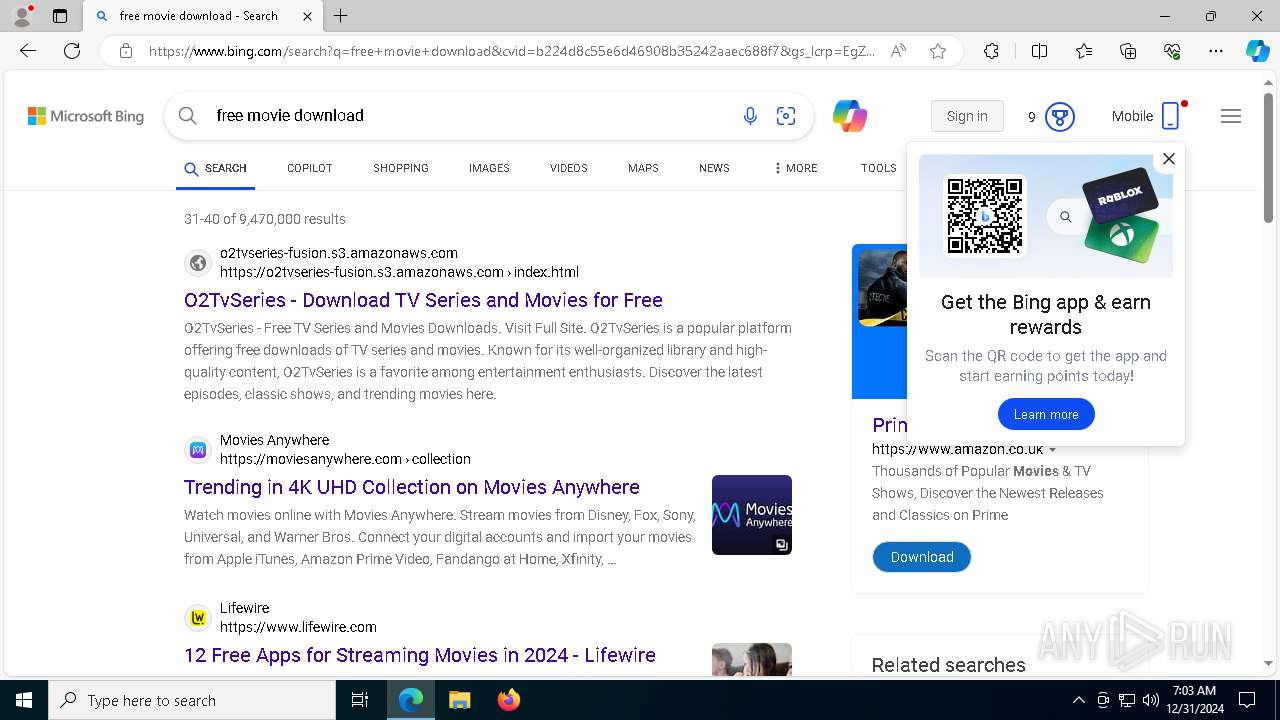This screenshot has height=720, width=1280.
Task: Open the Windows Start menu
Action: tap(24, 700)
